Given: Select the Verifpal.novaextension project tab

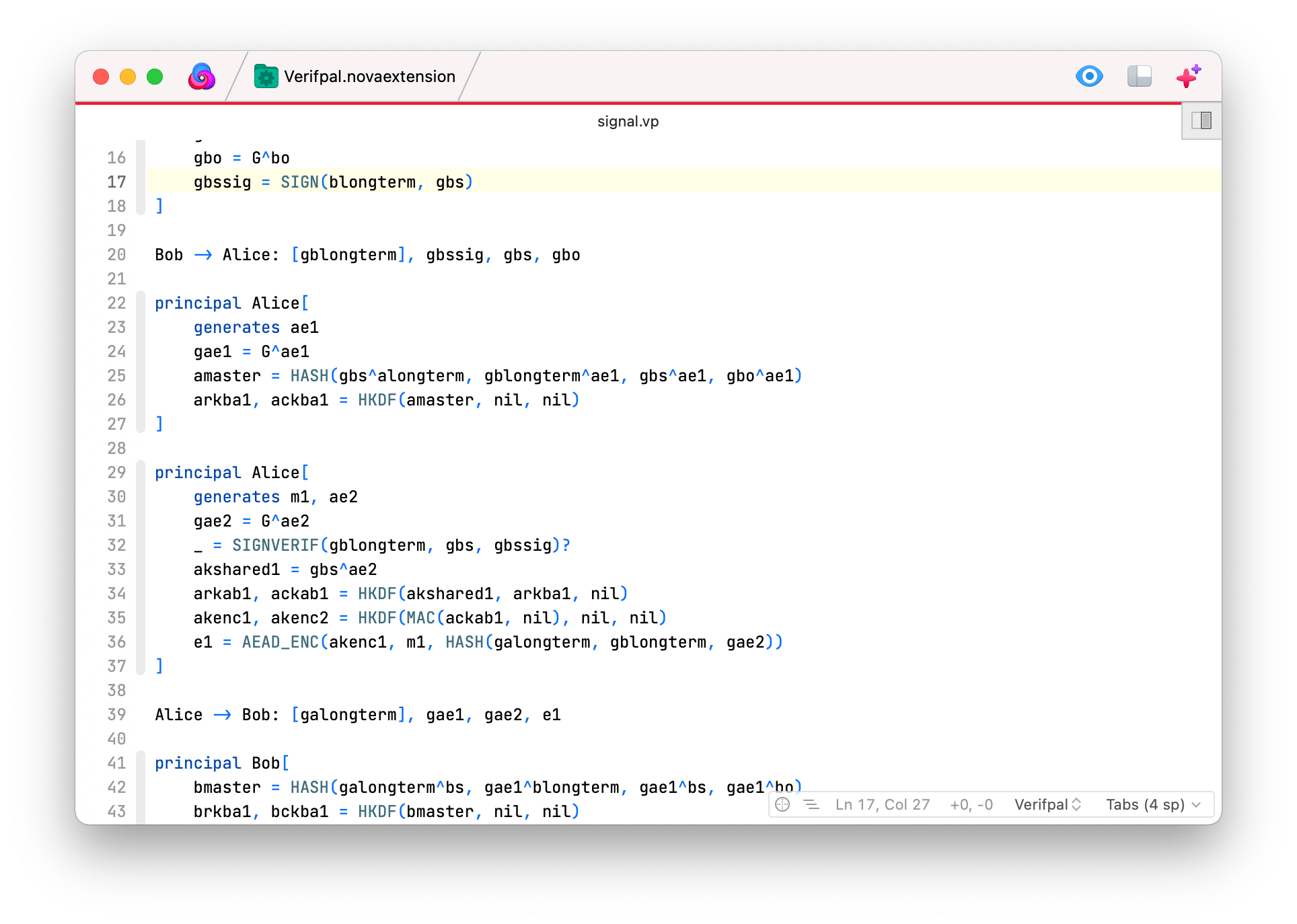Looking at the screenshot, I should 369,77.
